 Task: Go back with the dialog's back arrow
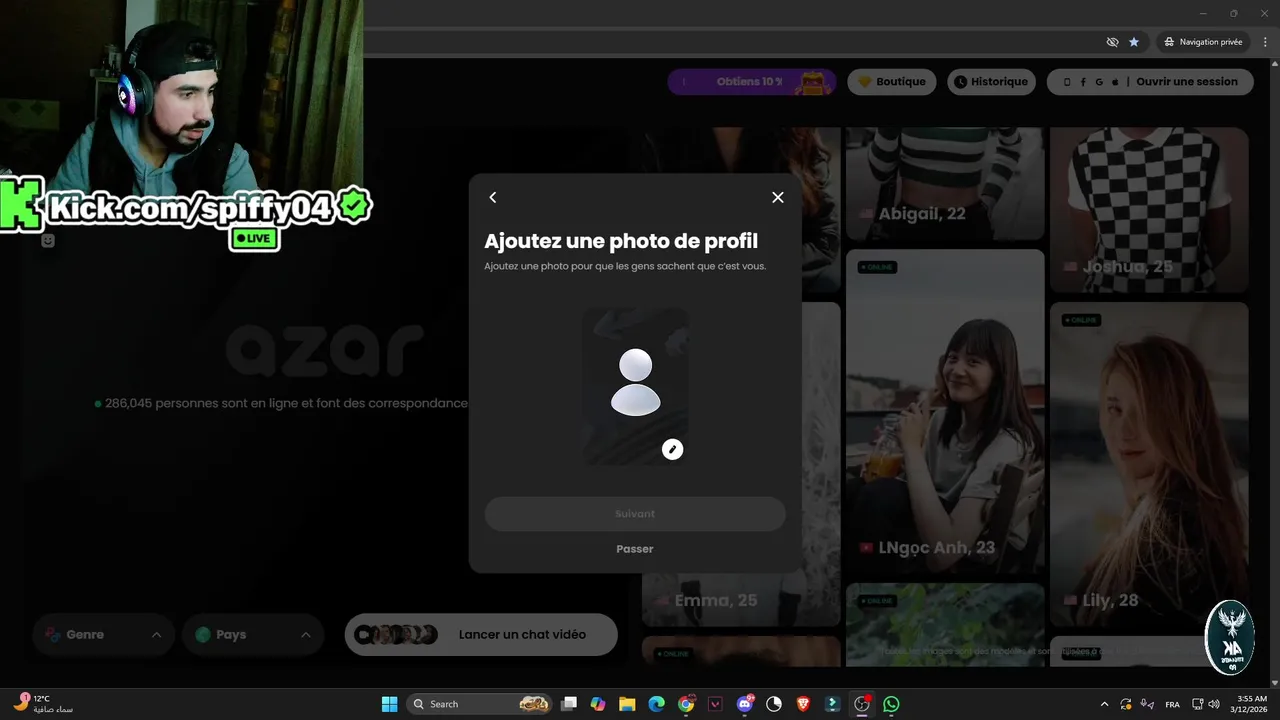coord(492,198)
